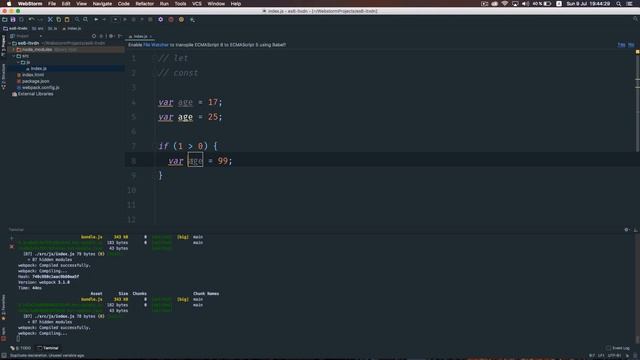Click the number 99 in editor
Viewport: 640px width, 360px height.
[222, 161]
